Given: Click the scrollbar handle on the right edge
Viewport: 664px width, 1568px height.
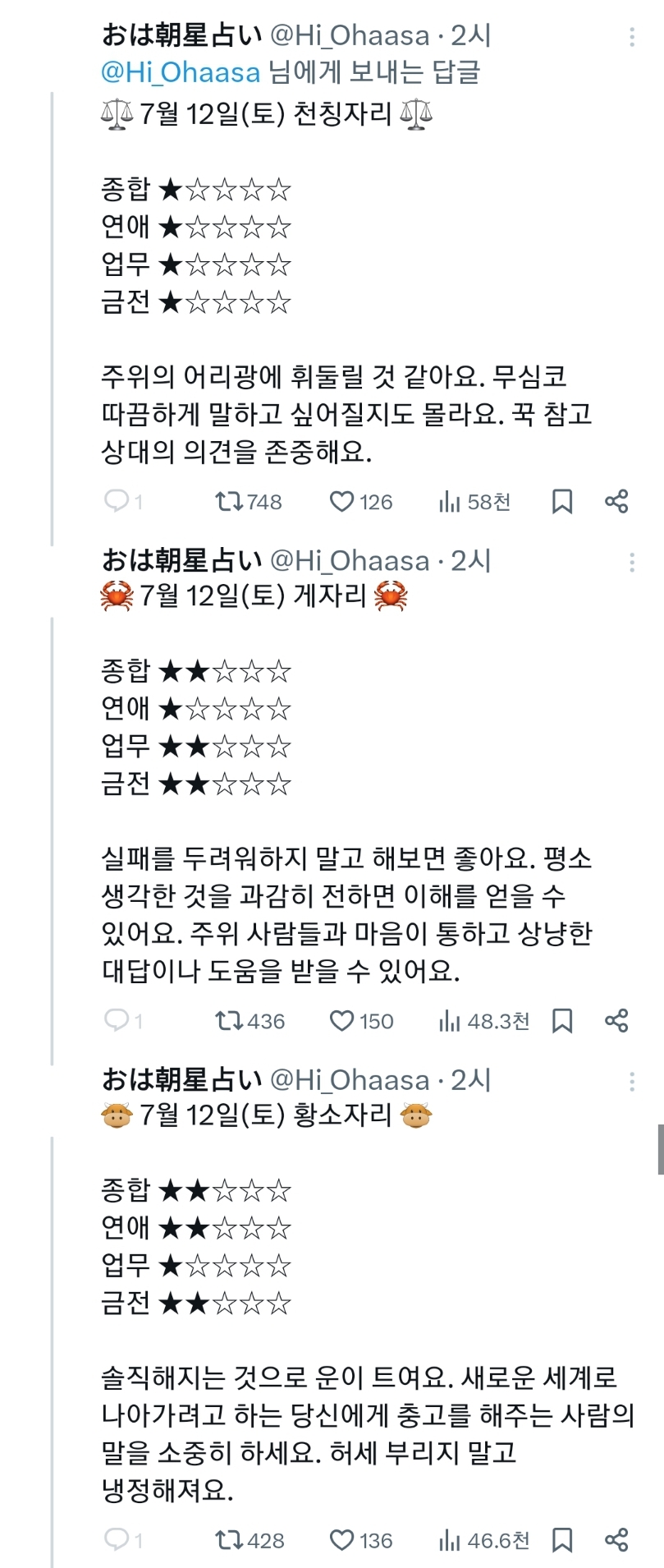Looking at the screenshot, I should pos(660,1149).
